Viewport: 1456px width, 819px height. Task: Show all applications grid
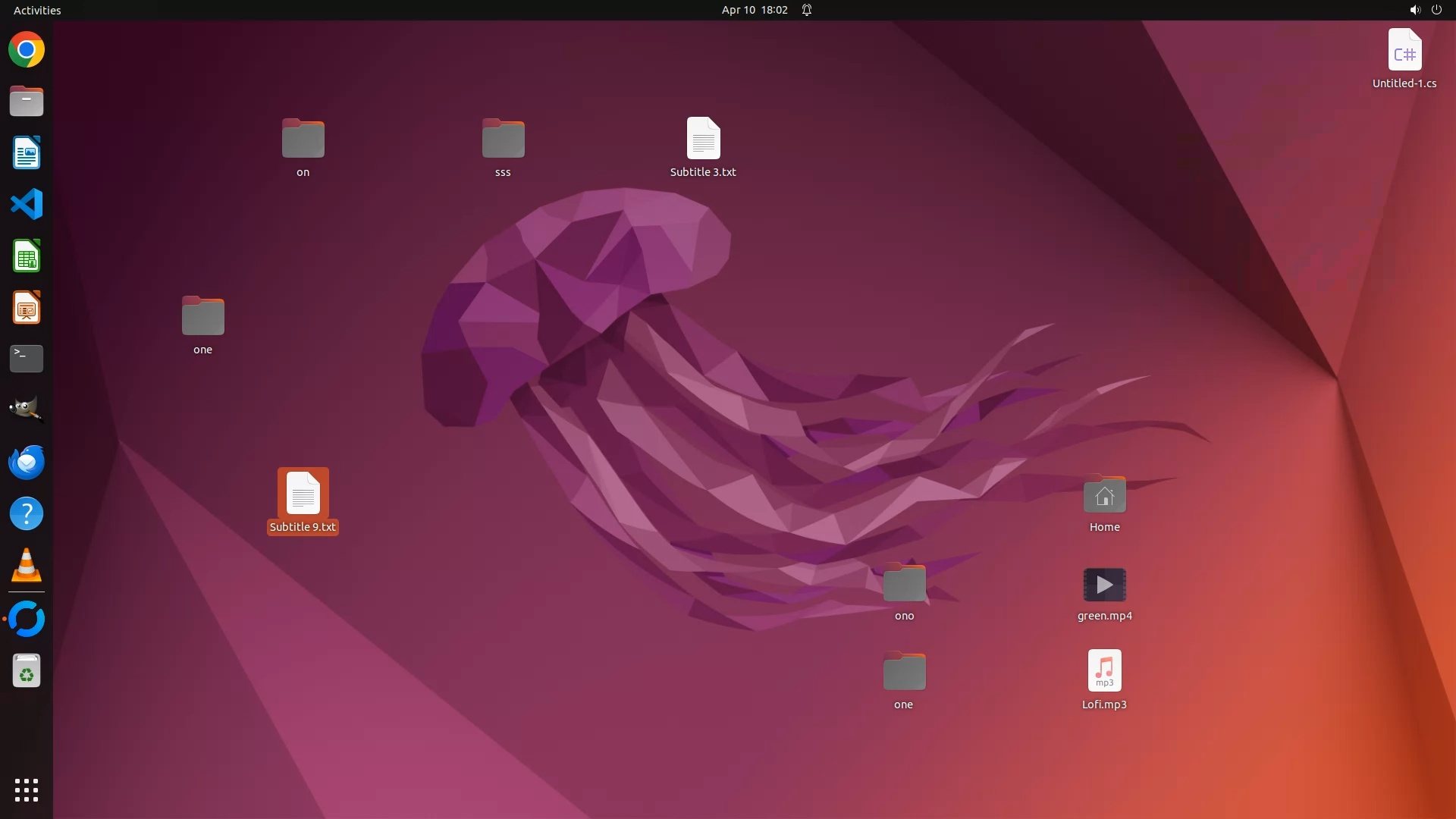pyautogui.click(x=27, y=789)
